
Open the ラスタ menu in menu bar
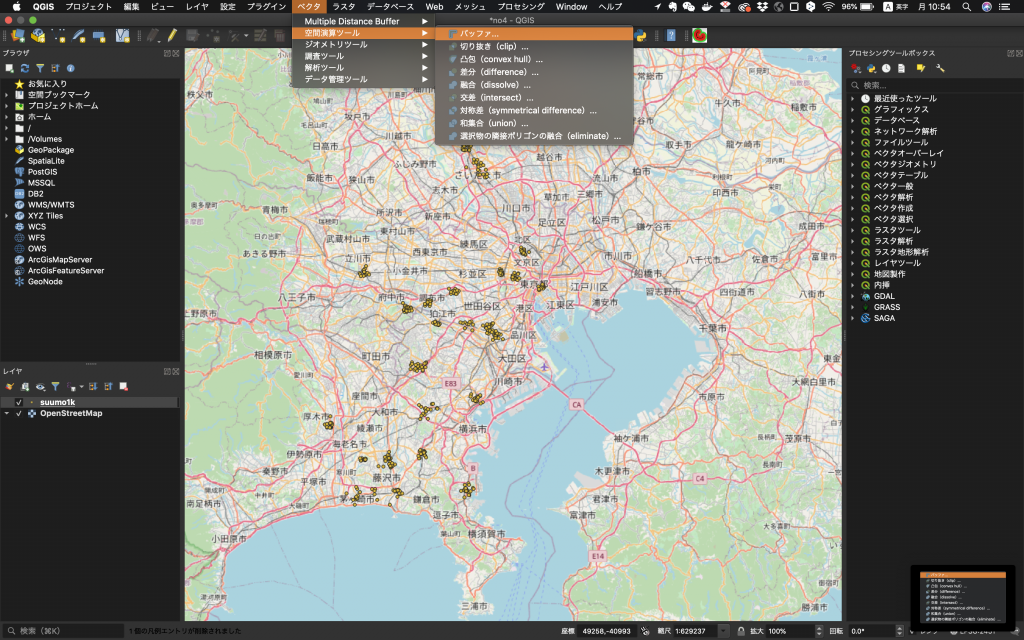[344, 7]
